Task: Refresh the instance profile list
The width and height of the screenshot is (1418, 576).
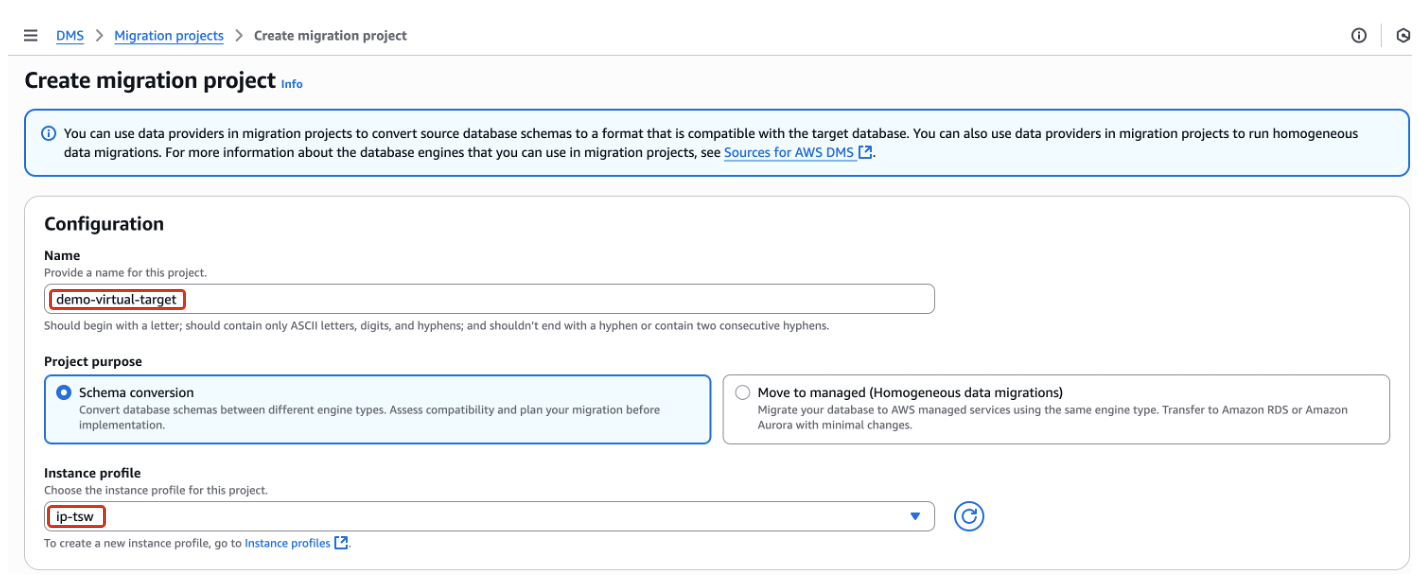Action: tap(968, 516)
